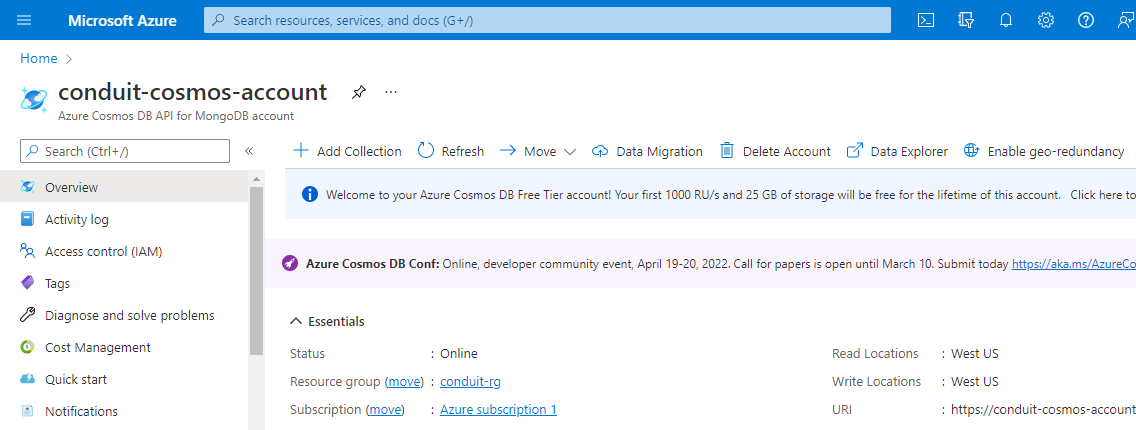Click the sidebar Notifications icon
Image resolution: width=1136 pixels, height=430 pixels.
click(x=28, y=411)
